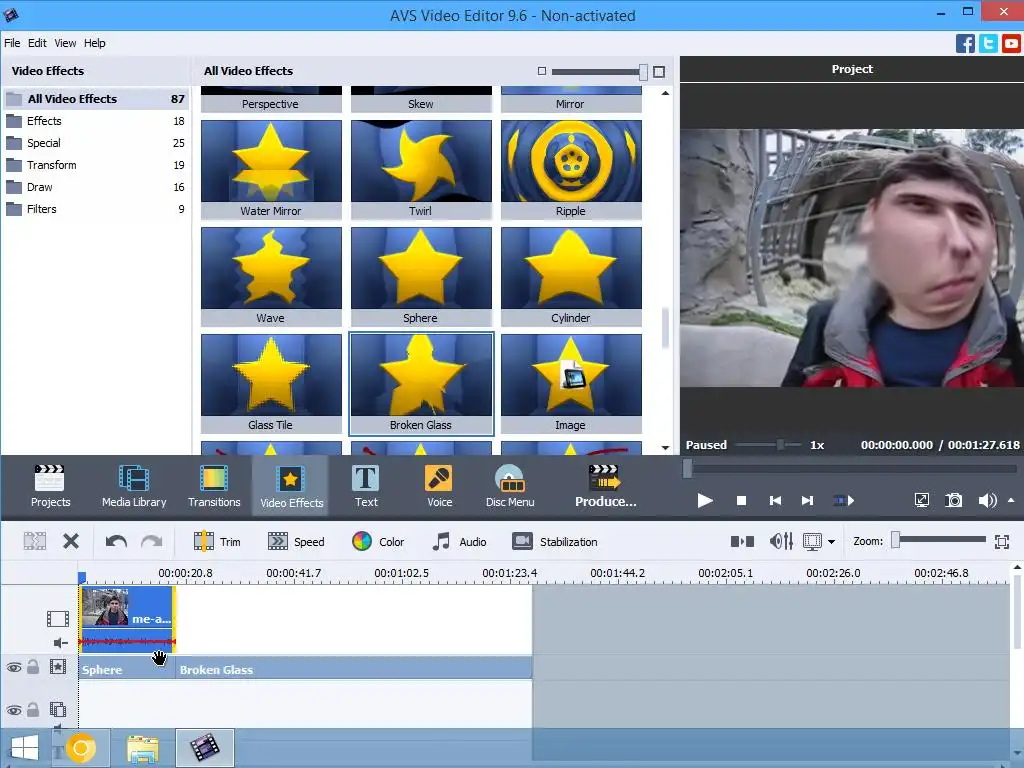Click the Speed tool

pyautogui.click(x=296, y=541)
